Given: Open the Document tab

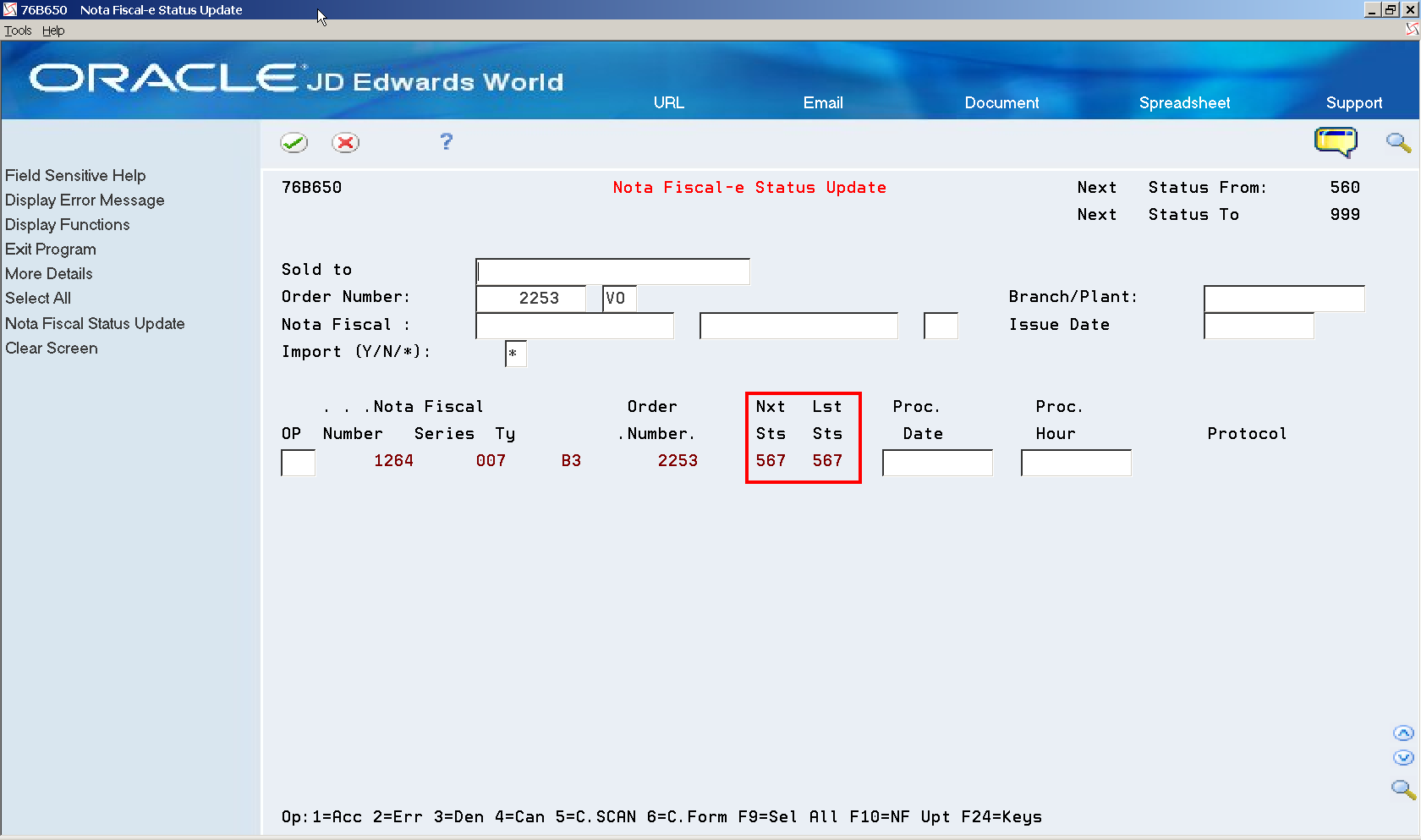Looking at the screenshot, I should click(1001, 102).
